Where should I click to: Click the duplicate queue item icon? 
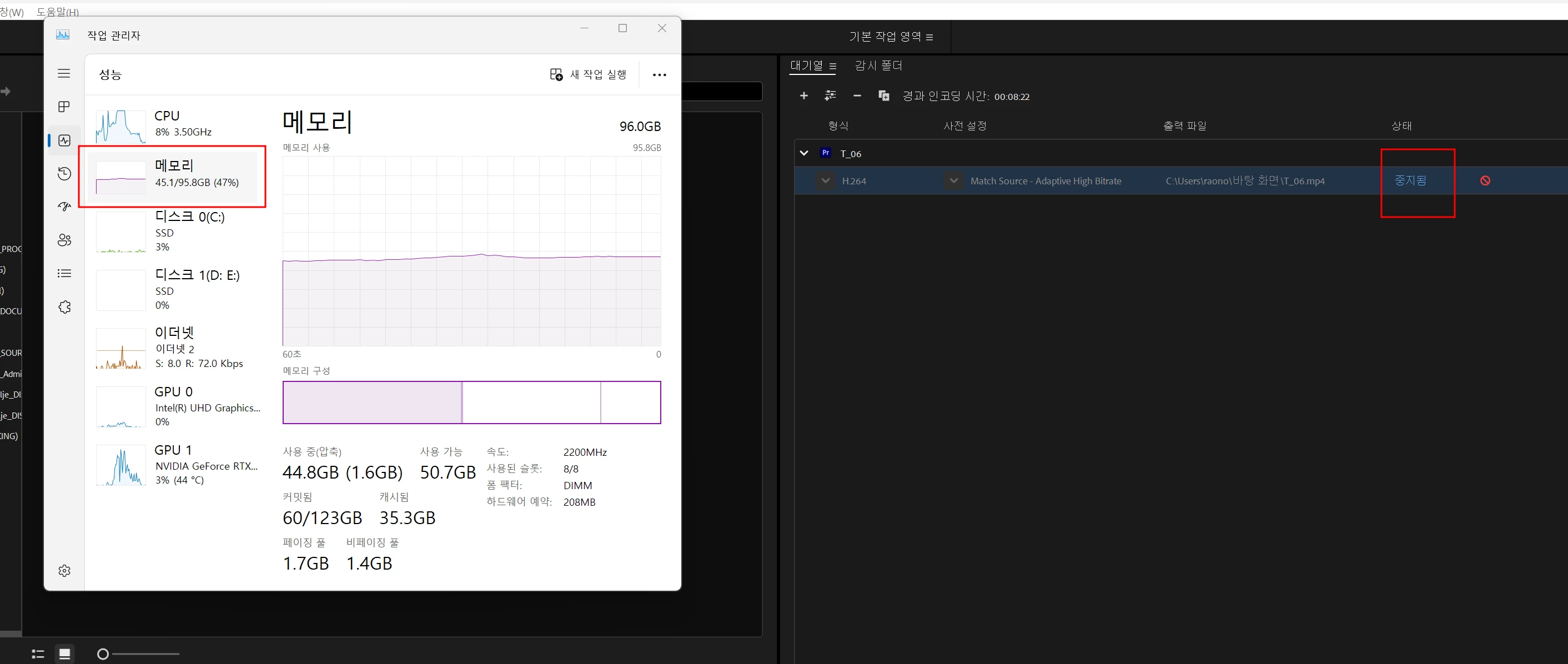[x=883, y=96]
